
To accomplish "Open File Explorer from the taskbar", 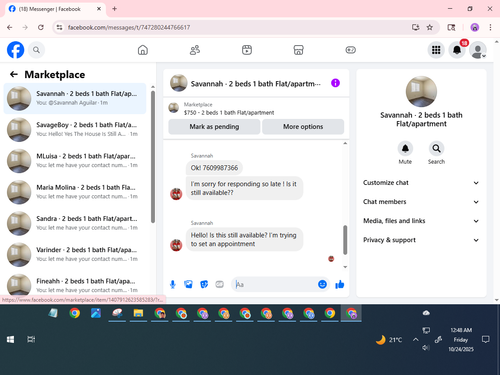I will (x=138, y=313).
